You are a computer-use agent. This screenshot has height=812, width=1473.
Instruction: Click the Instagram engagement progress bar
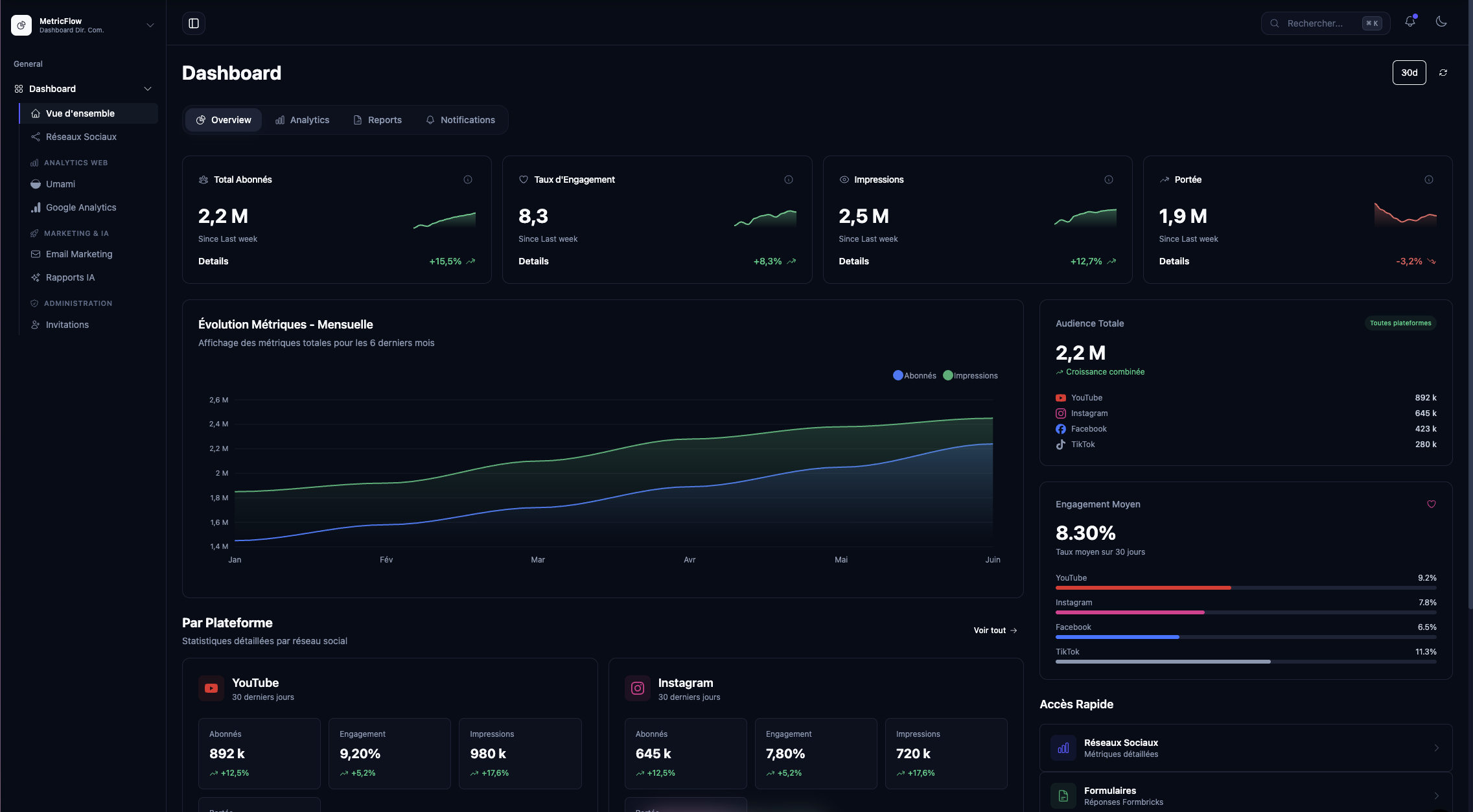point(1246,612)
